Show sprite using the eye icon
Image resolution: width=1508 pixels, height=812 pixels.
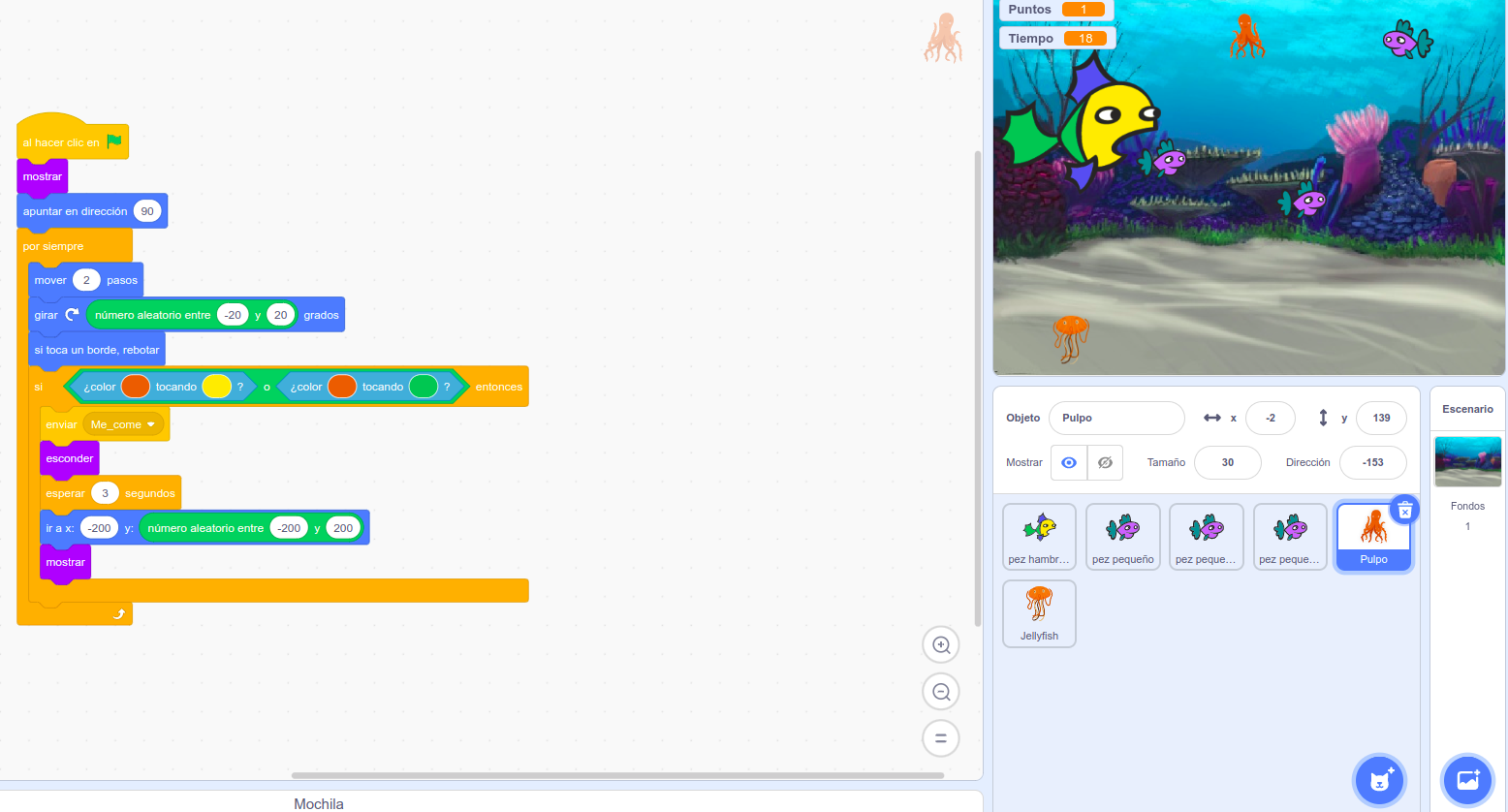tap(1069, 463)
